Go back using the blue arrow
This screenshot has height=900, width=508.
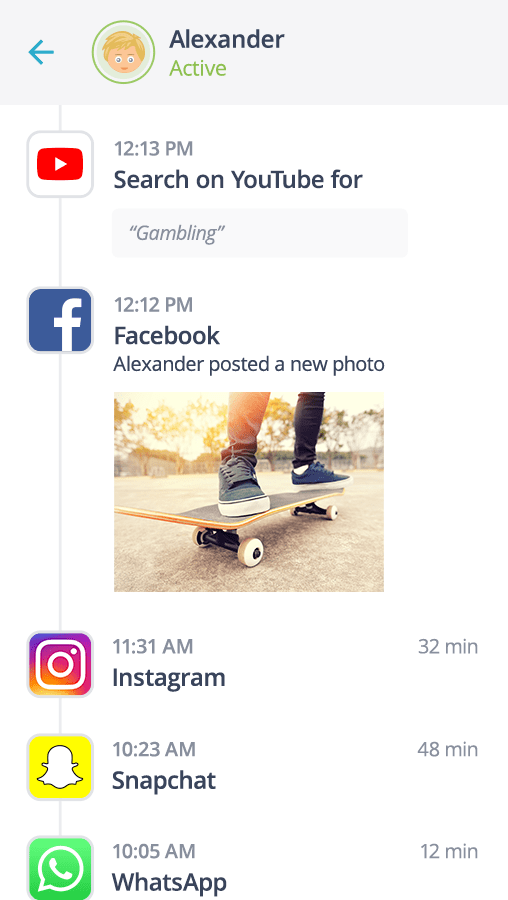41,52
